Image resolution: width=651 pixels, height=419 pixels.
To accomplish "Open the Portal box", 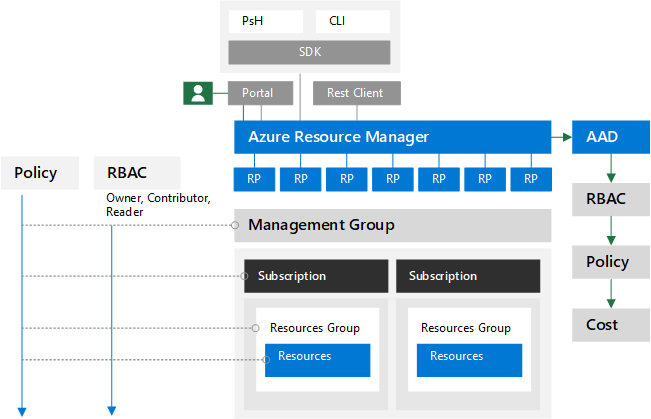I will [x=260, y=93].
